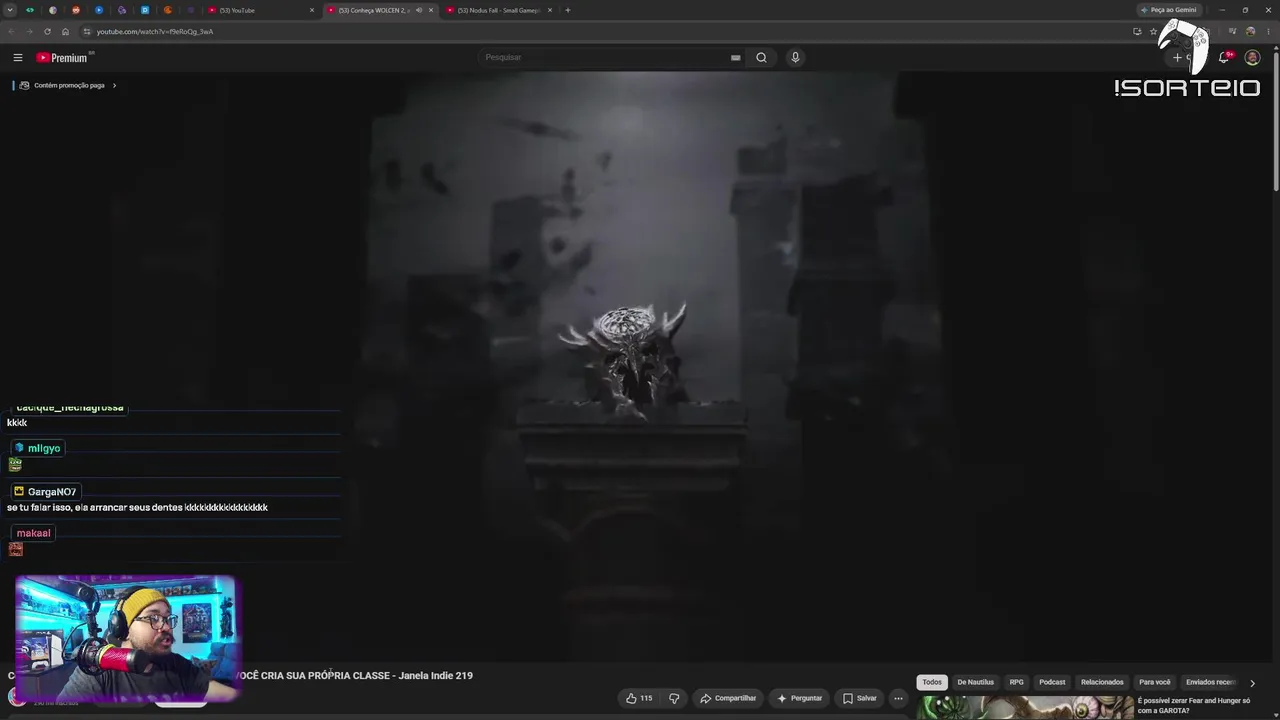Click the search magnifier button

[x=761, y=57]
